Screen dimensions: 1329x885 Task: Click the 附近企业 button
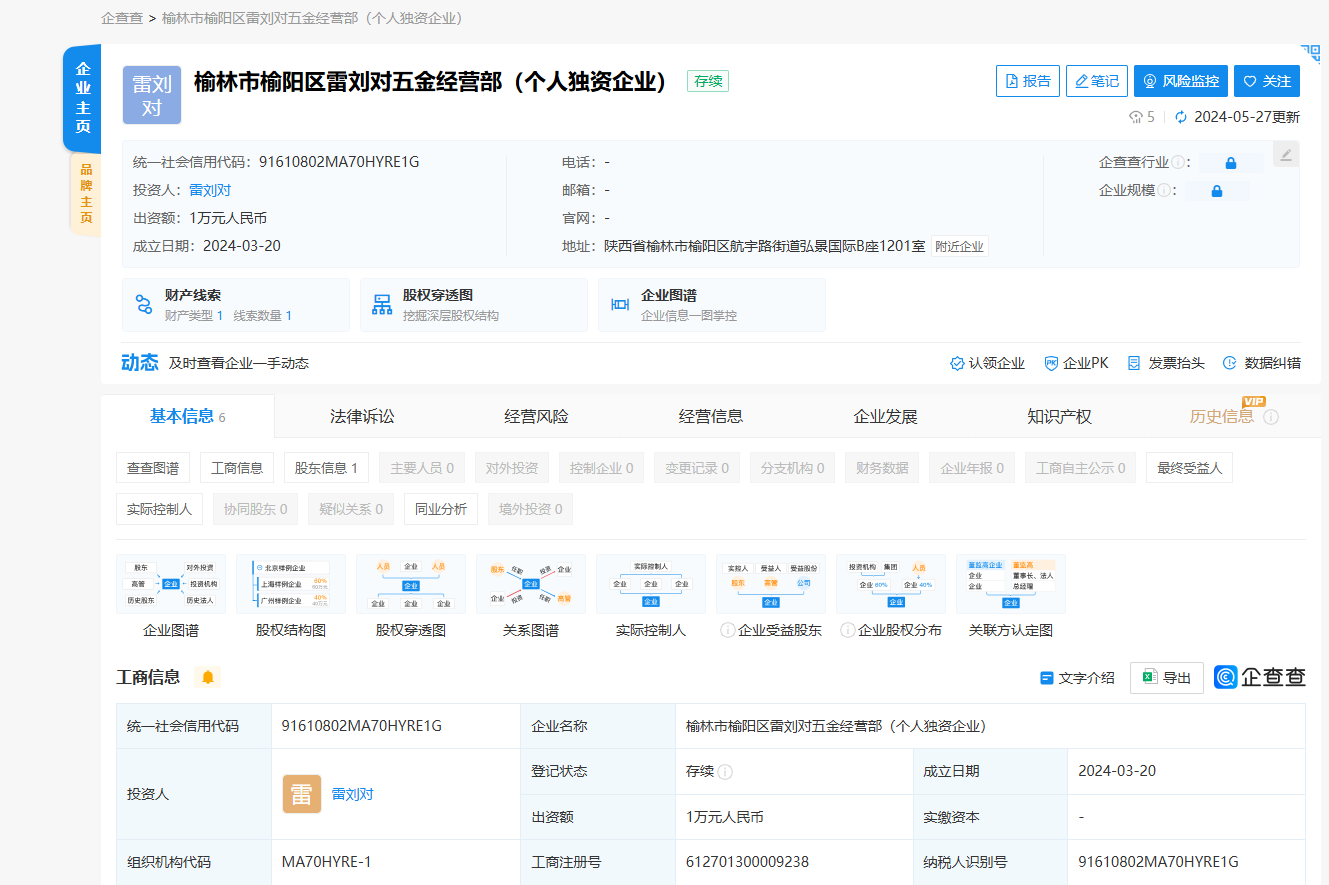pyautogui.click(x=959, y=245)
